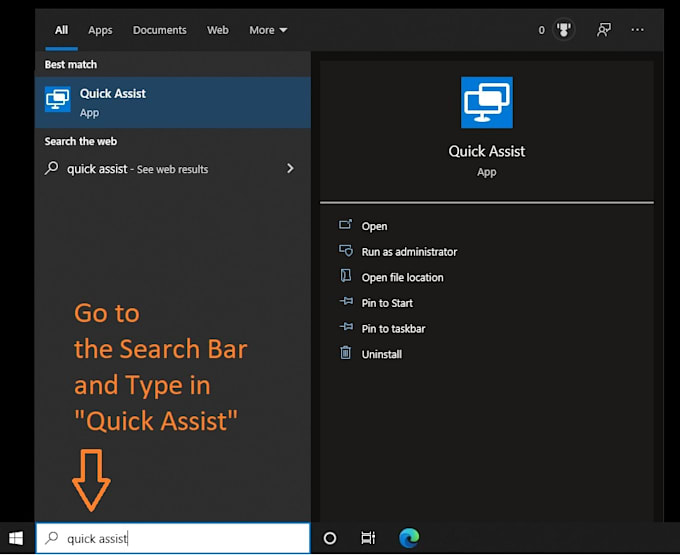Click the Search the web heading
Viewport: 680px width, 555px height.
(81, 141)
